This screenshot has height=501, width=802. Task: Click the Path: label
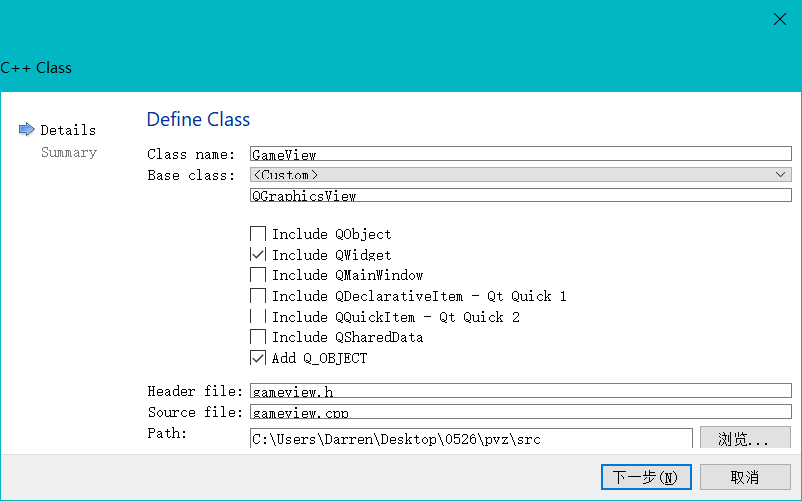tap(167, 434)
